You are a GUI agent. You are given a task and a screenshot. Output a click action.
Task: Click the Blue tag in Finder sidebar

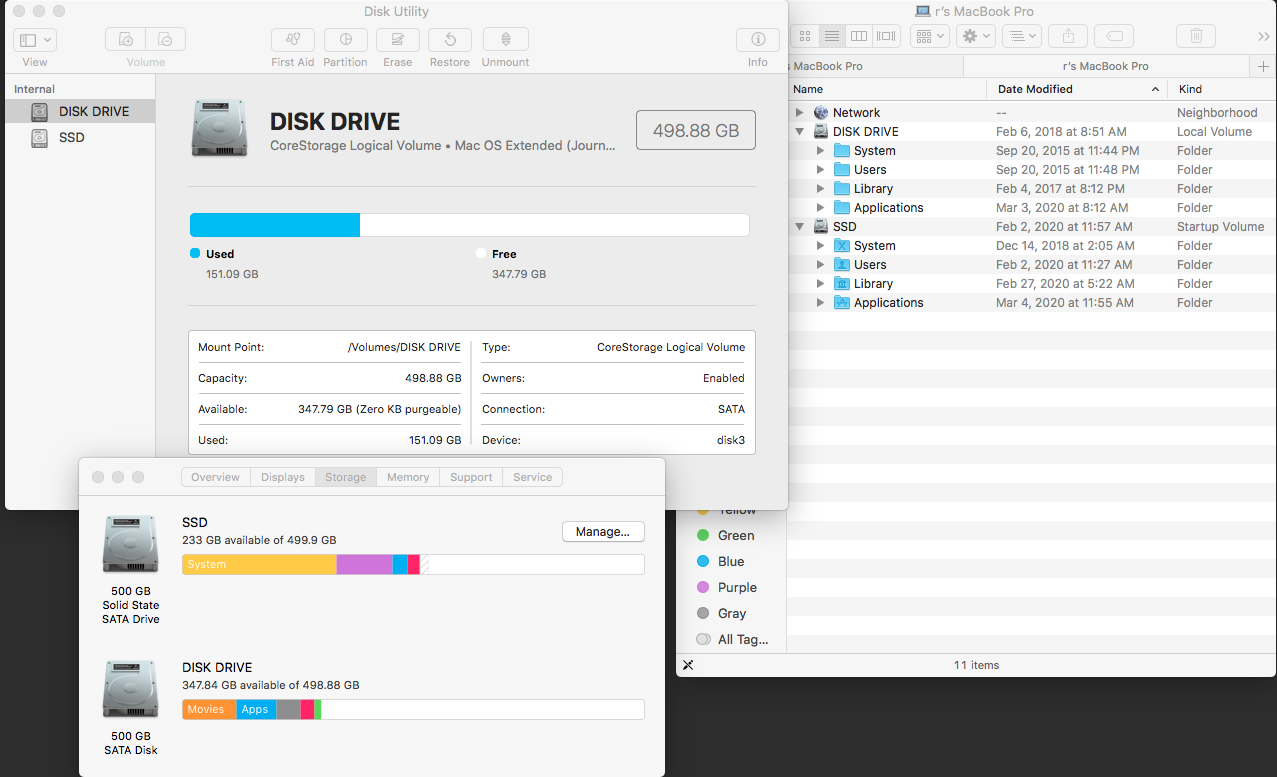coord(733,561)
